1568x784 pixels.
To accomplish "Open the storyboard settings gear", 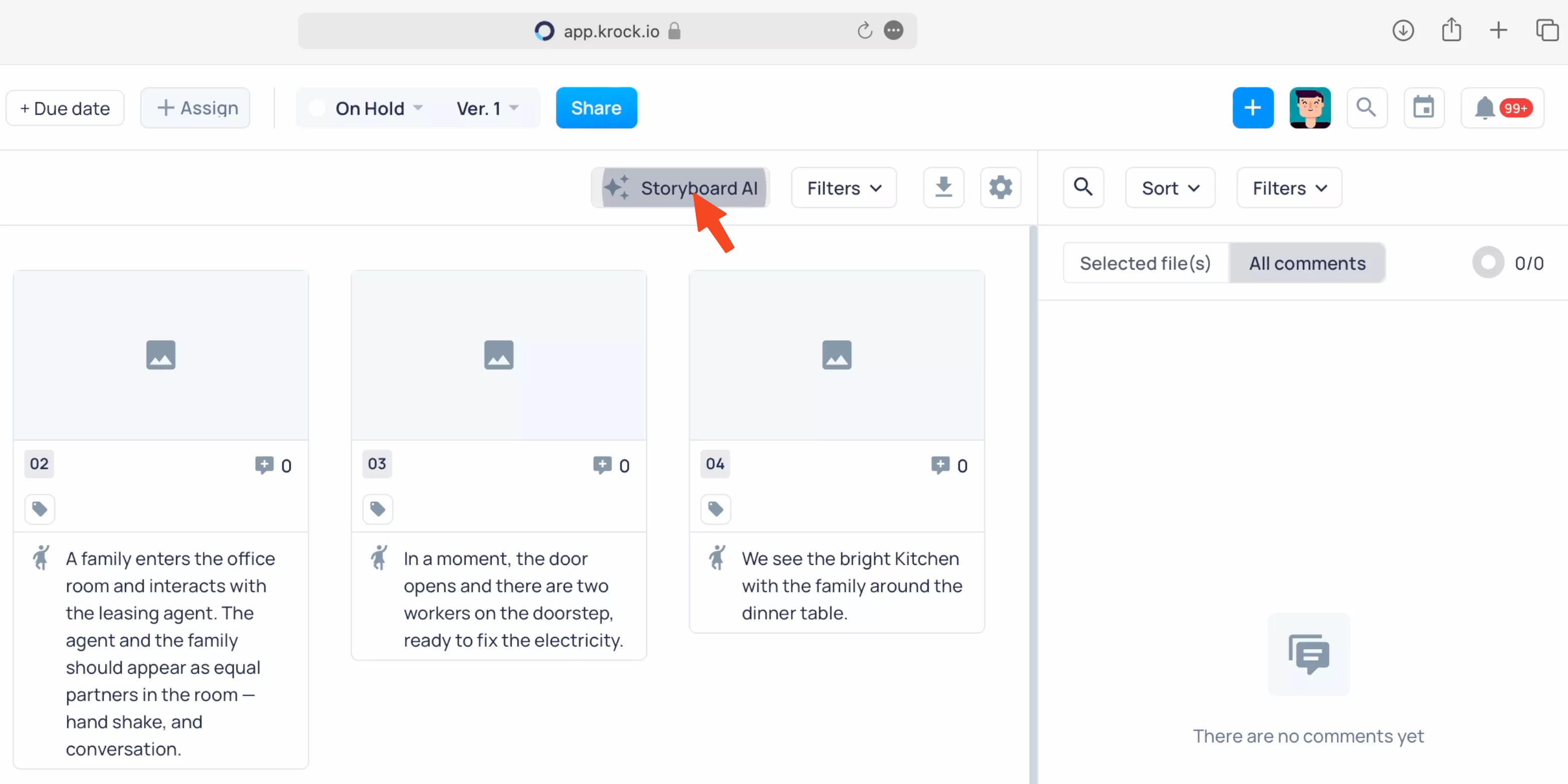I will click(x=1000, y=187).
